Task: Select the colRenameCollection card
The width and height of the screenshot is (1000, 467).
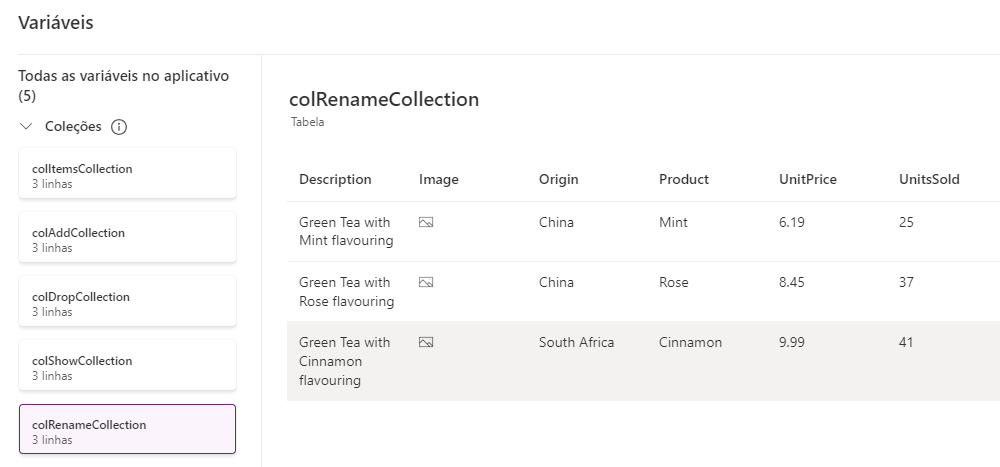Action: [x=127, y=430]
